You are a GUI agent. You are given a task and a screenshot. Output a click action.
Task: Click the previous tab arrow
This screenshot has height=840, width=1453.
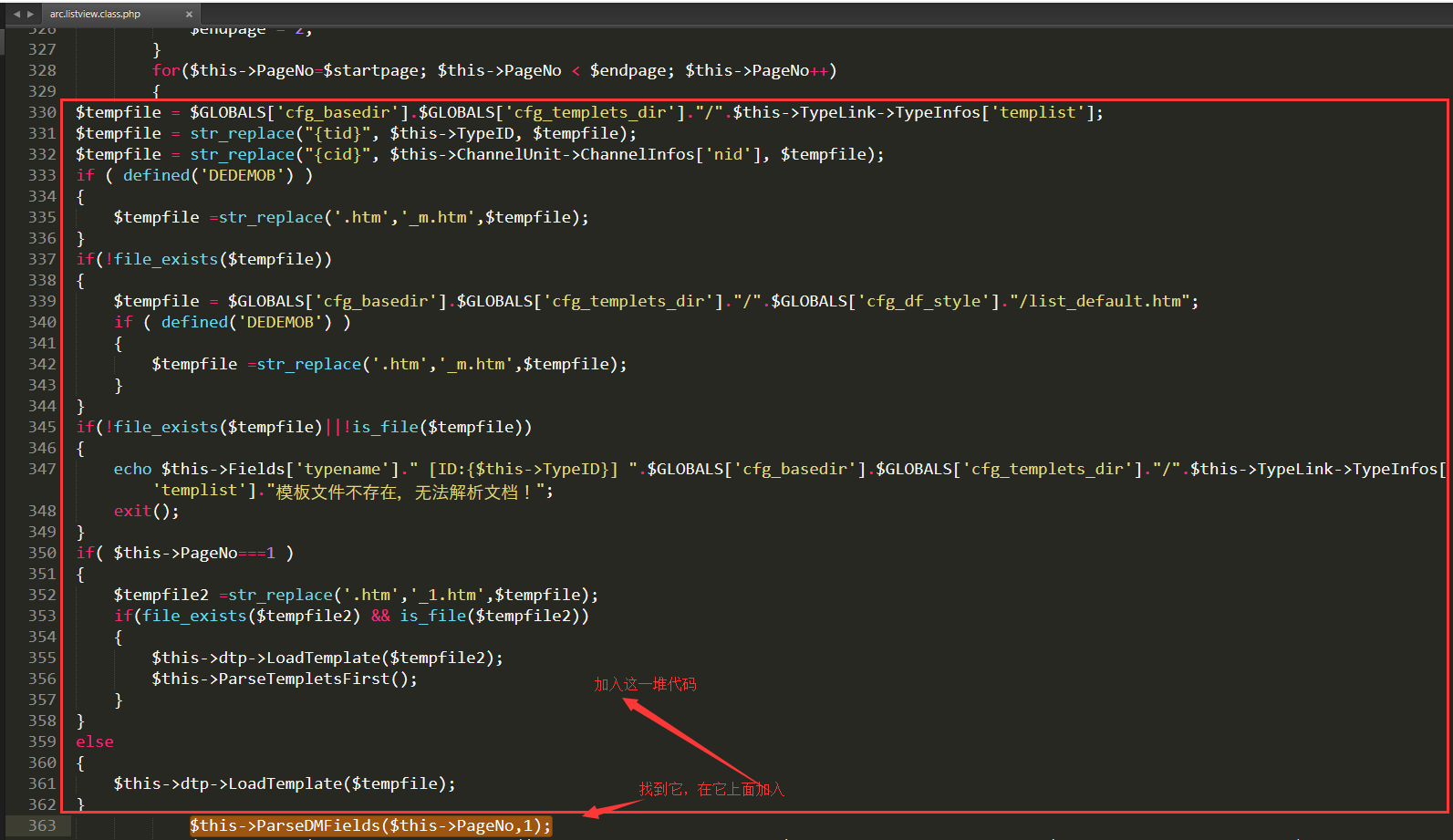[x=16, y=14]
